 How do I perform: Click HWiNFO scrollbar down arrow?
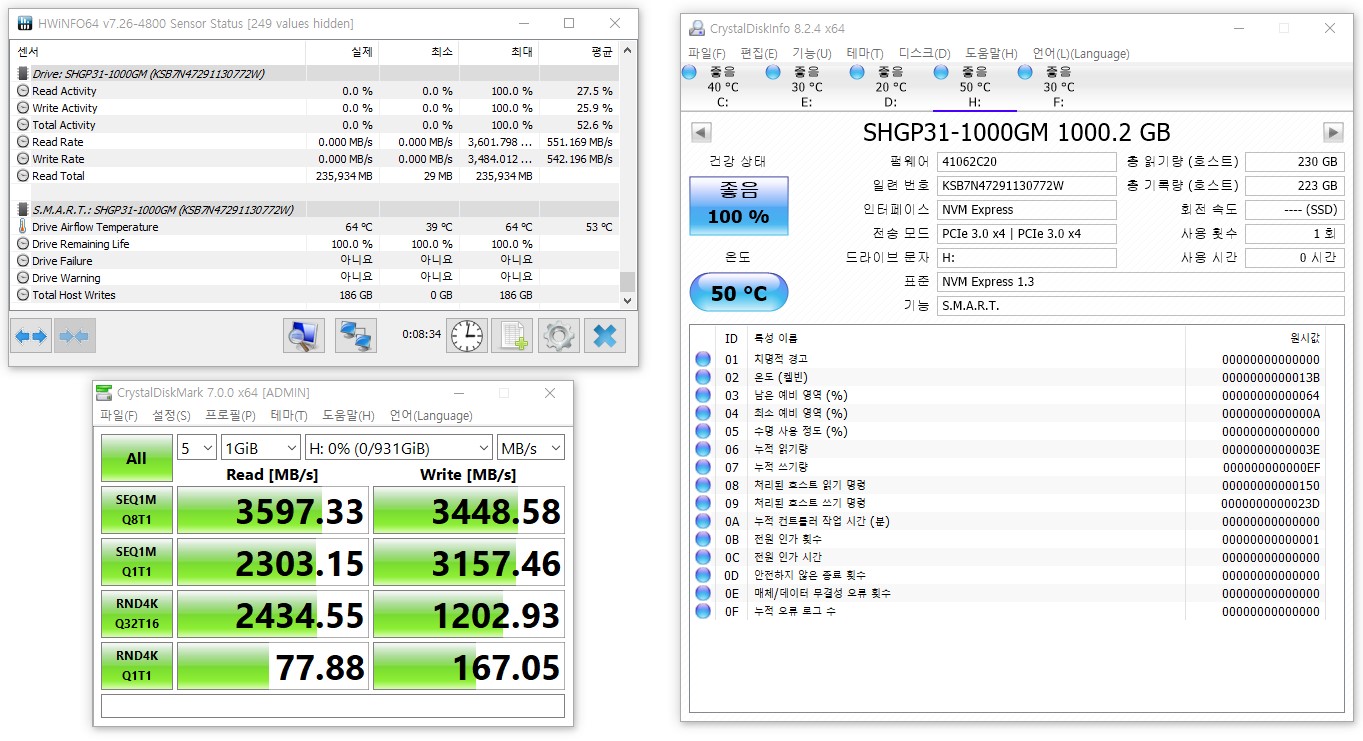[628, 300]
